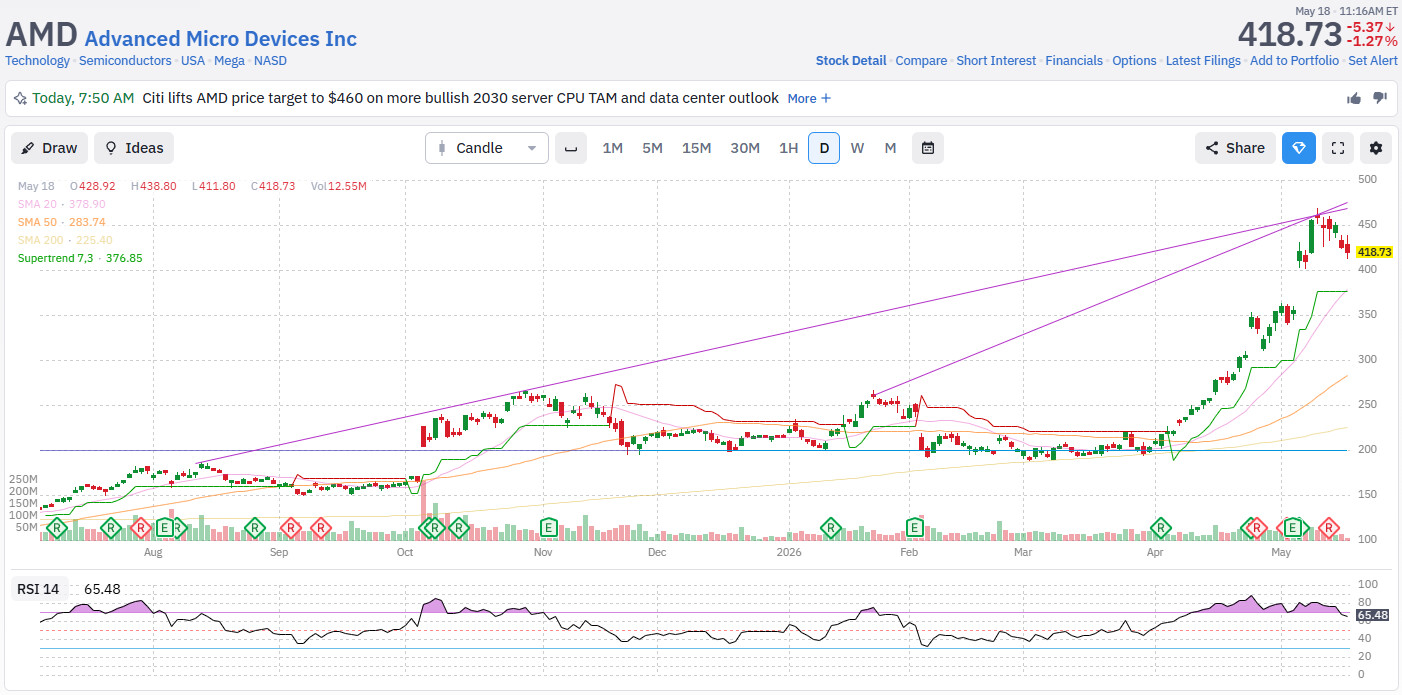The image size is (1402, 695).
Task: Open the Candle chart type dropdown
Action: 487,148
